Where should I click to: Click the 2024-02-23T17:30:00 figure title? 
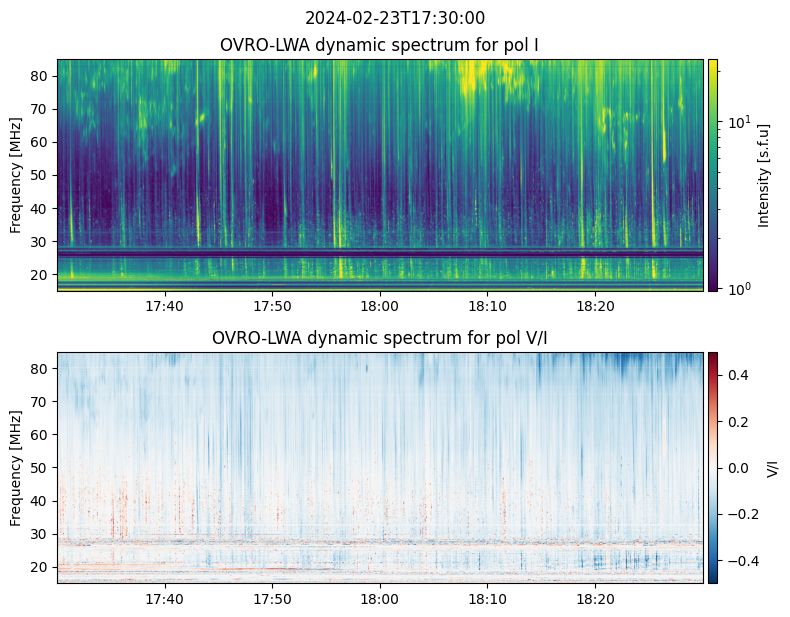(x=394, y=18)
